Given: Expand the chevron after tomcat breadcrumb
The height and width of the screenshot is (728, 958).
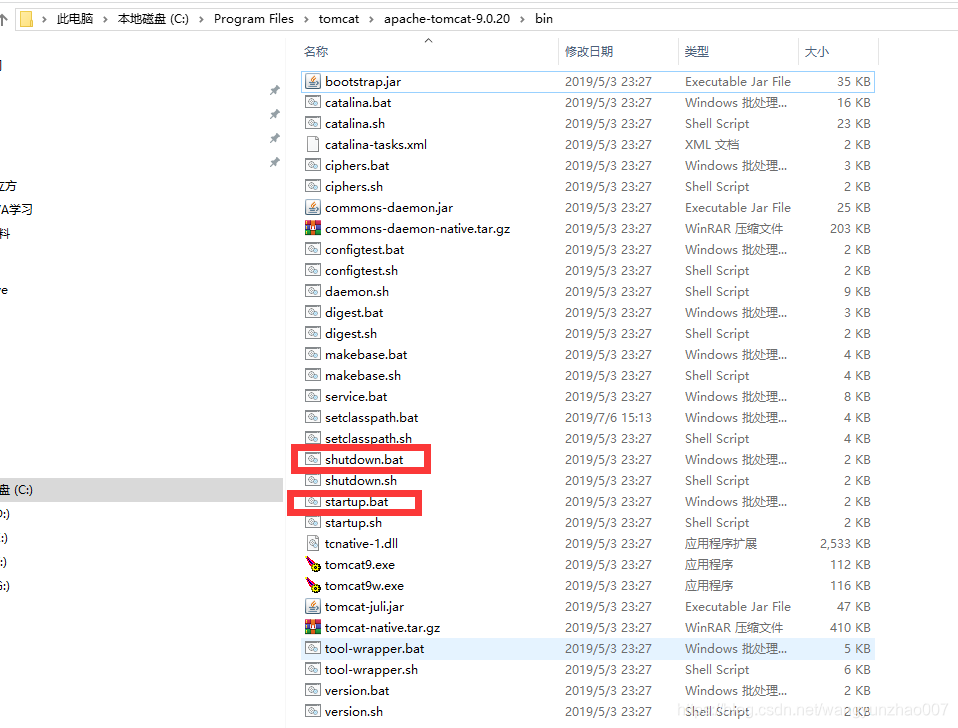Looking at the screenshot, I should (371, 20).
